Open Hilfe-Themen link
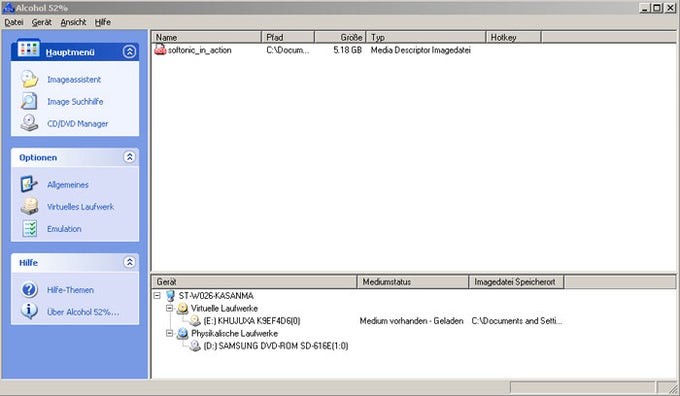 (x=70, y=290)
